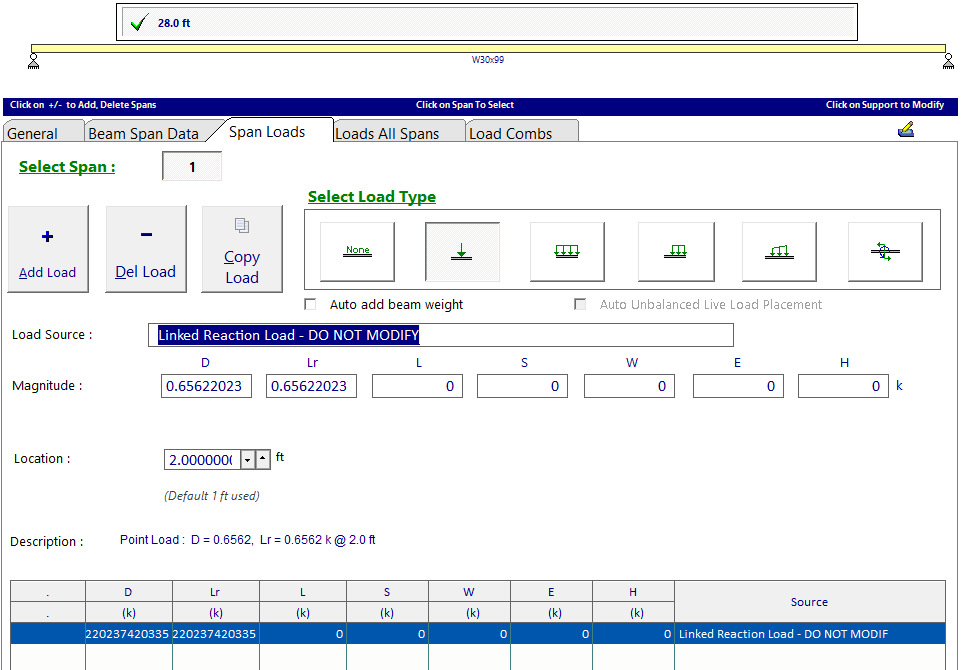Viewport: 963px width, 670px height.
Task: Click the H magnitude field
Action: point(843,386)
